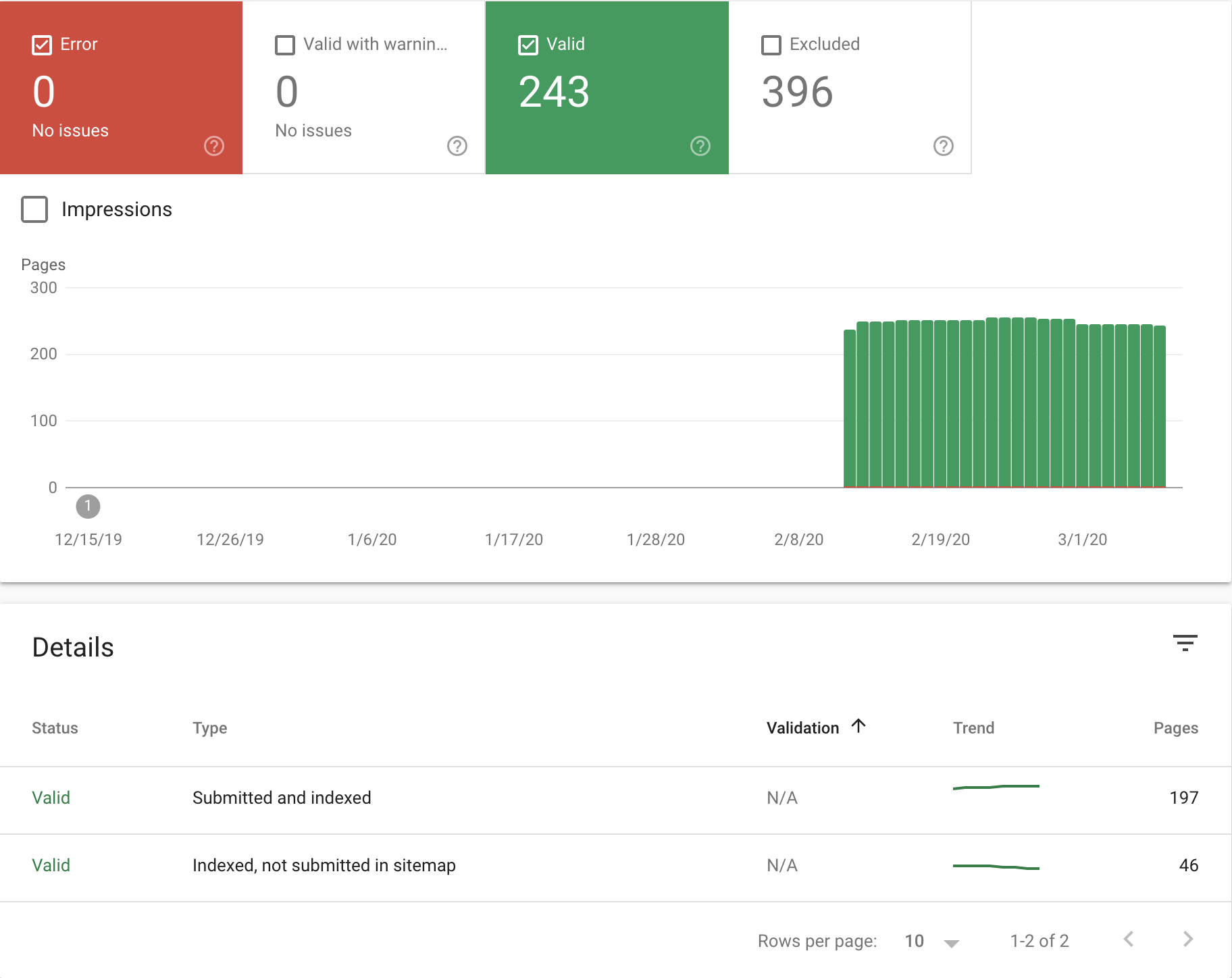Open Indexed, not submitted in sitemap row
The height and width of the screenshot is (978, 1232).
[324, 865]
